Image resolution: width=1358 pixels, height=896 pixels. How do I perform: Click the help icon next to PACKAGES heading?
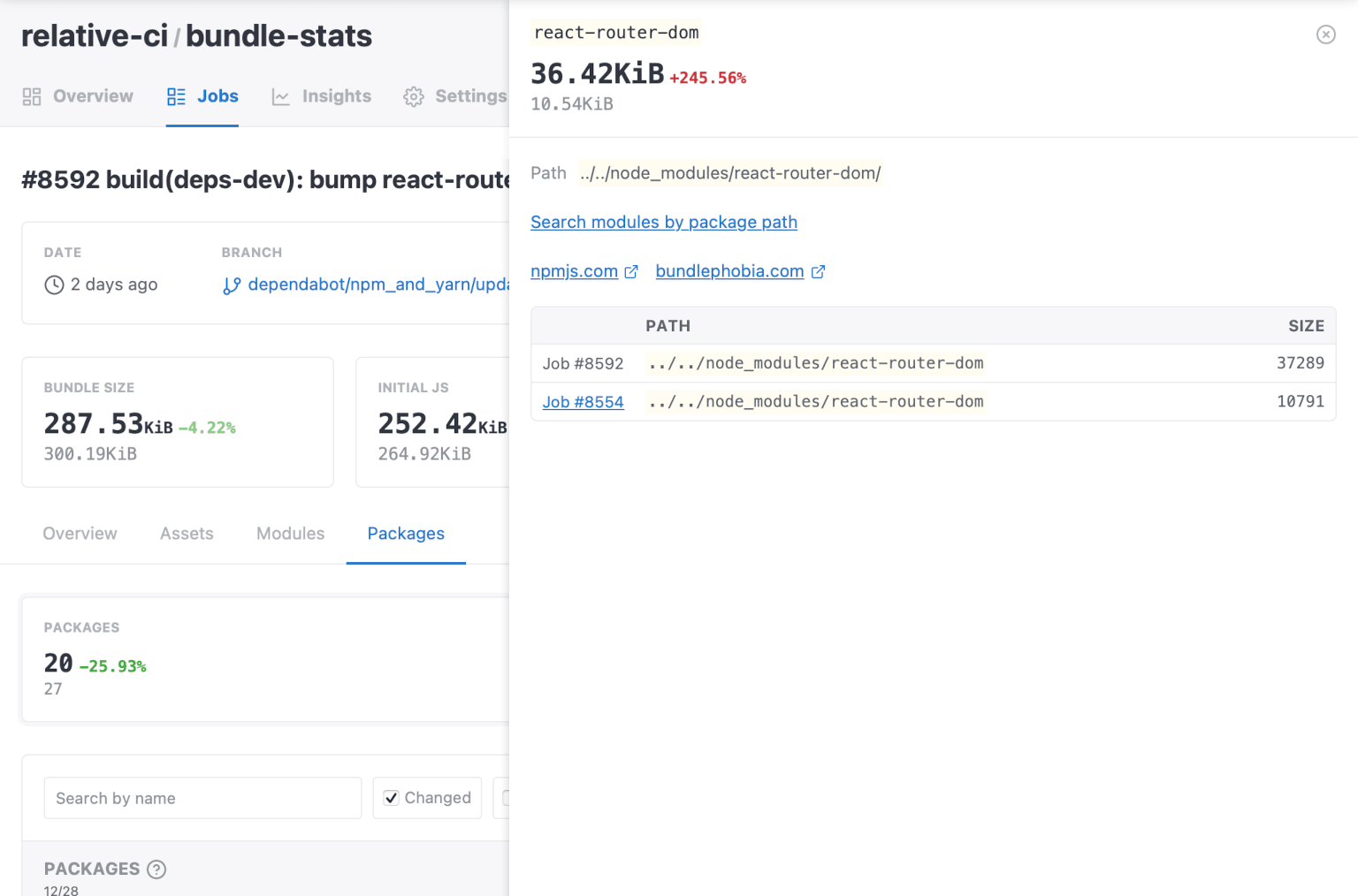[x=156, y=869]
